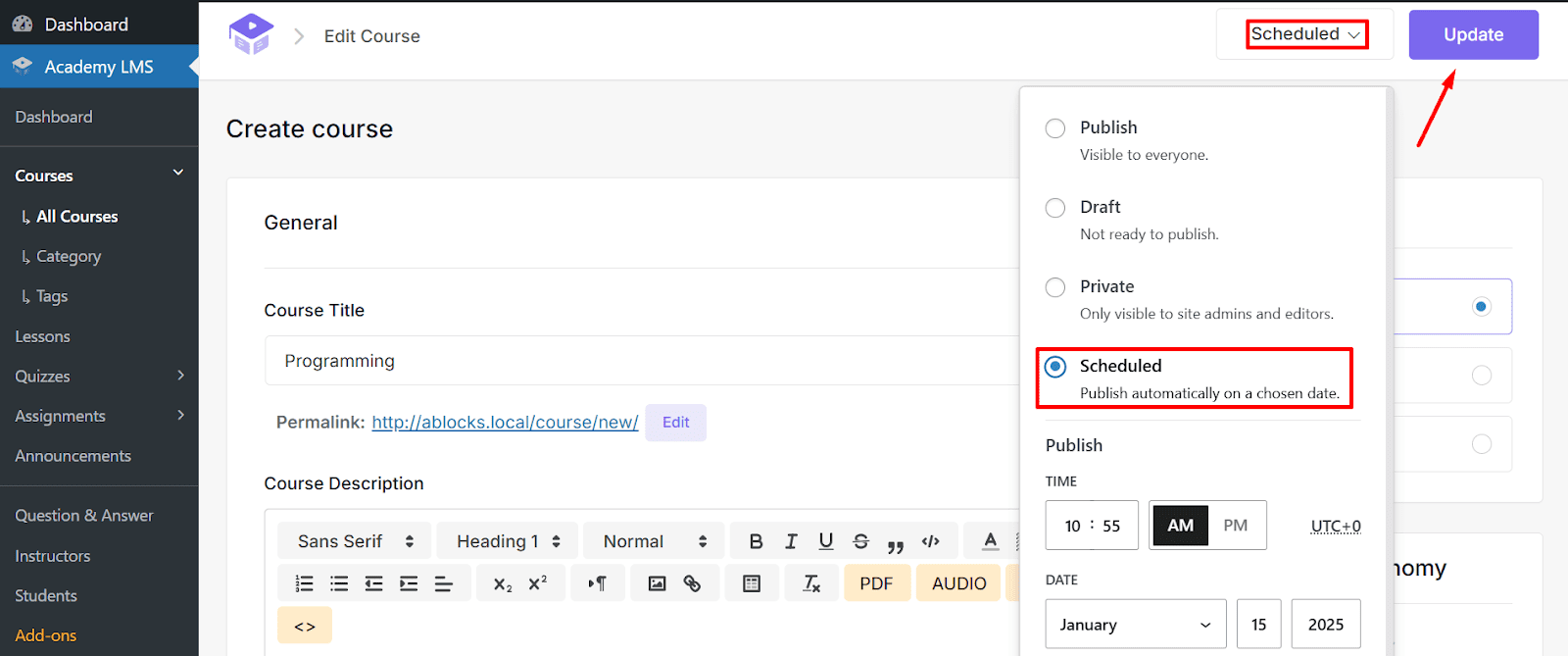Open the text color picker
1568x656 pixels.
991,541
